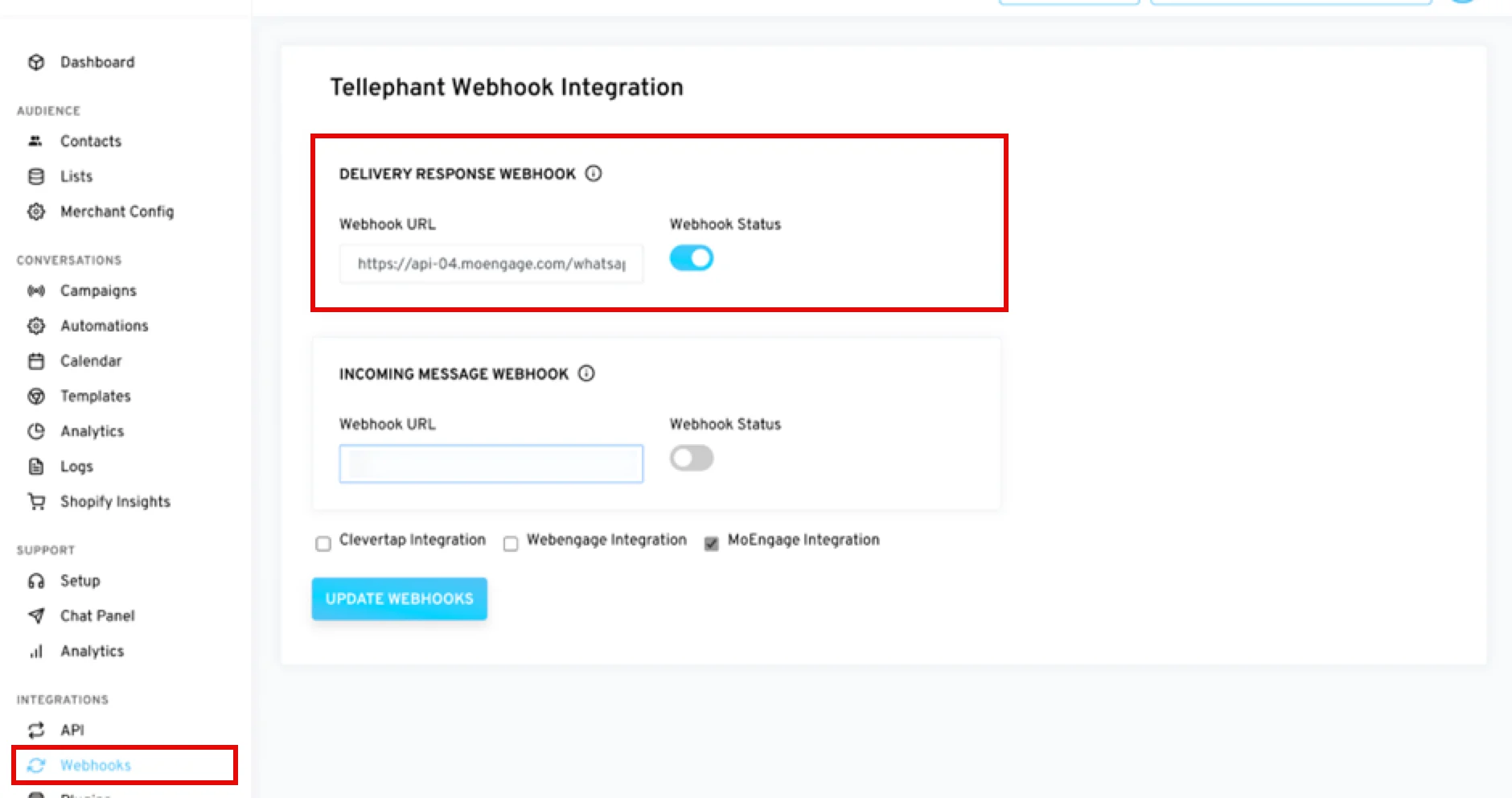Click the Update Webhooks button

pos(400,598)
